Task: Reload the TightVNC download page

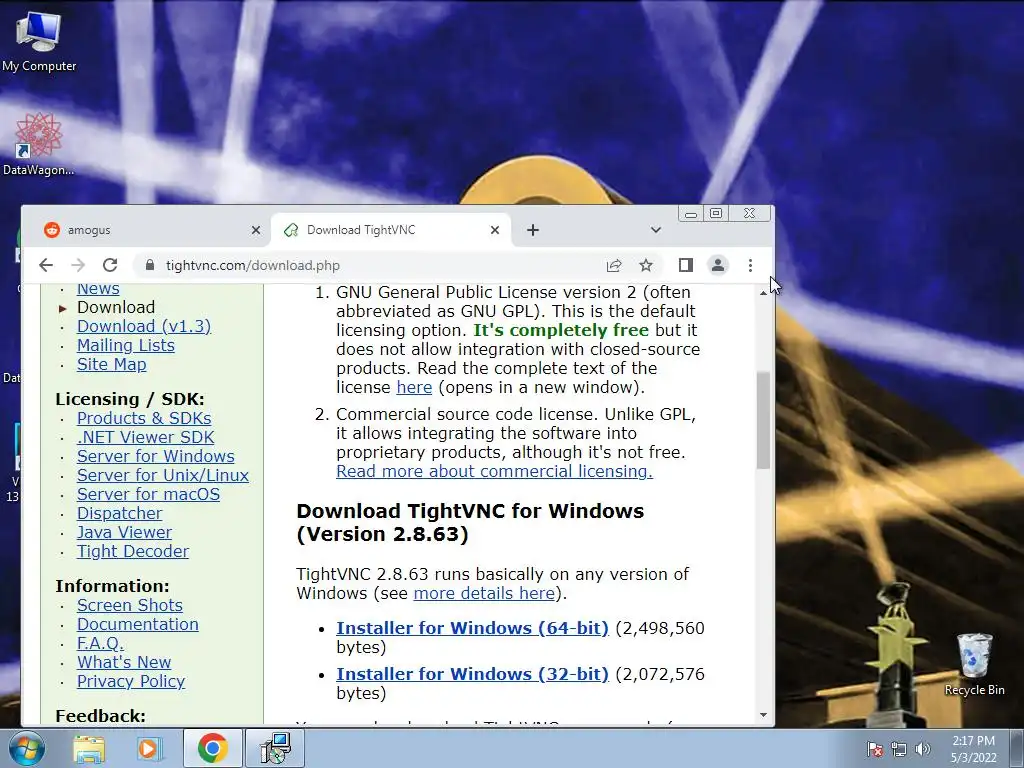Action: click(x=110, y=265)
